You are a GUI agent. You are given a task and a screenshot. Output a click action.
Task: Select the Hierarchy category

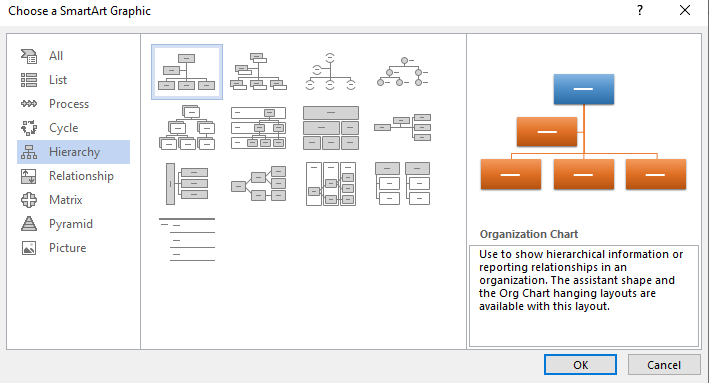74,152
